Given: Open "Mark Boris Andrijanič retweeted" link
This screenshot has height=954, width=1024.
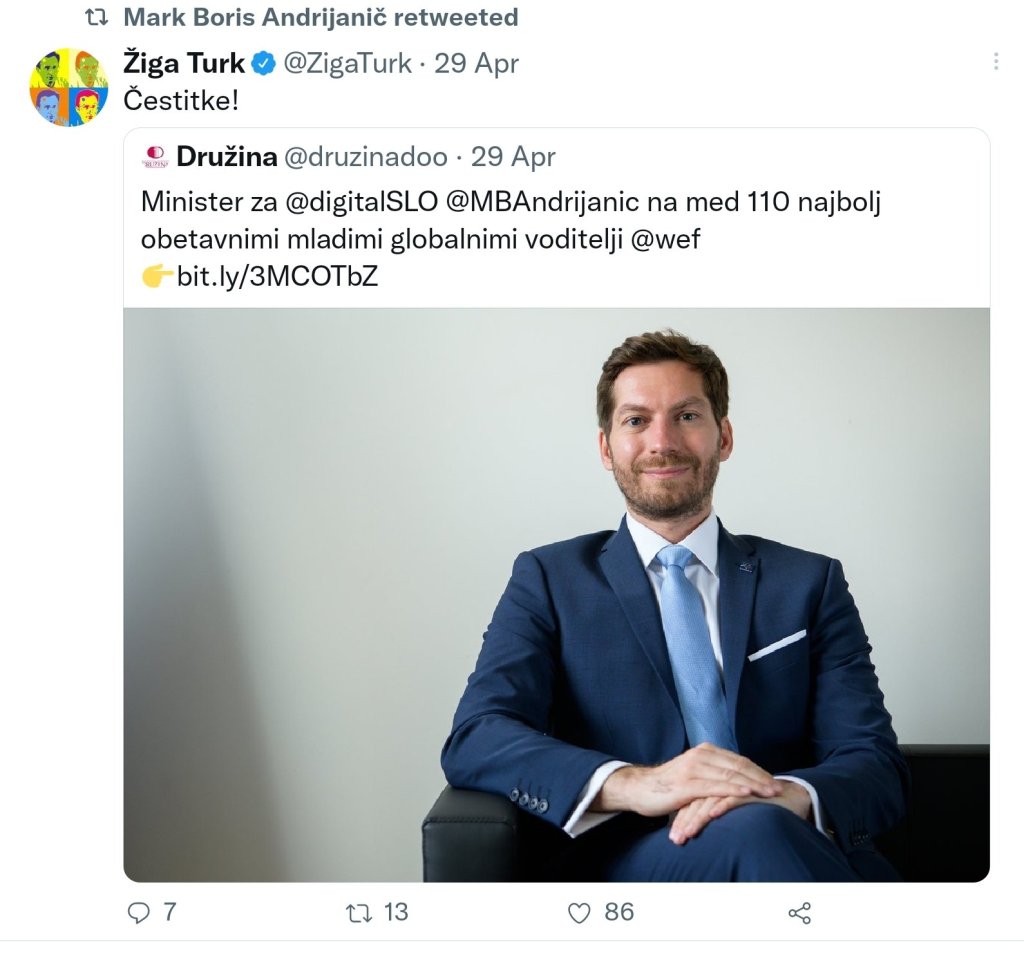Looking at the screenshot, I should (x=321, y=17).
